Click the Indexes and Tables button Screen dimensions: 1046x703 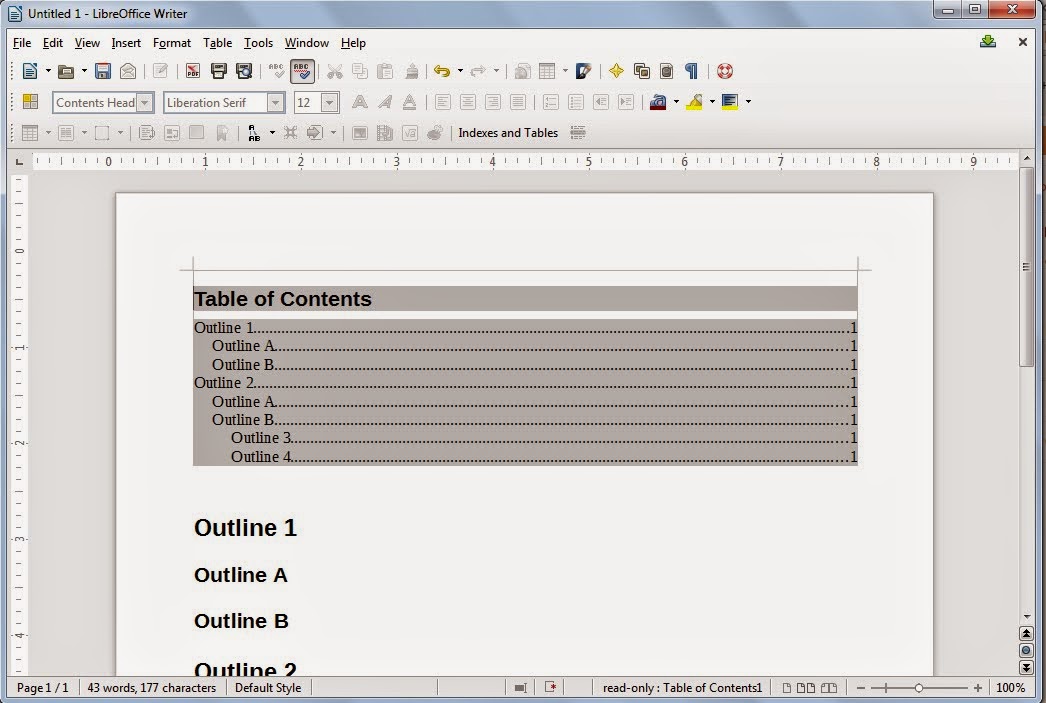507,132
